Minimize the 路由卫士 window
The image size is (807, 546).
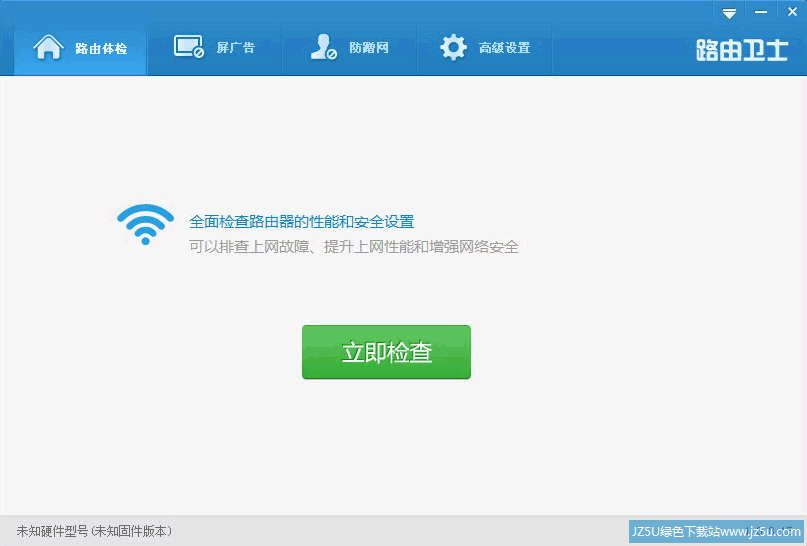[761, 12]
